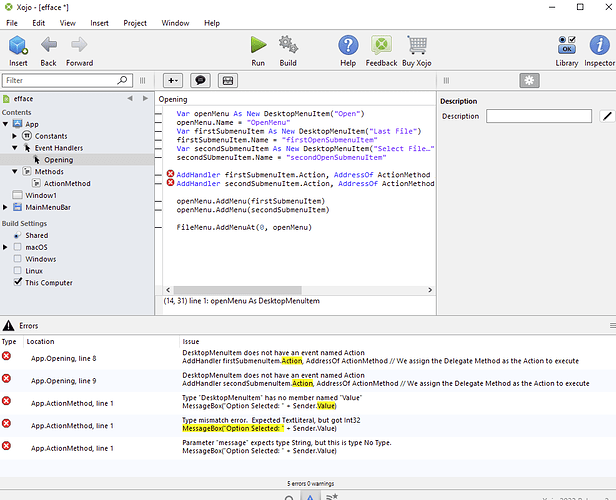Build the project using gears icon
The width and height of the screenshot is (616, 500).
coord(288,45)
